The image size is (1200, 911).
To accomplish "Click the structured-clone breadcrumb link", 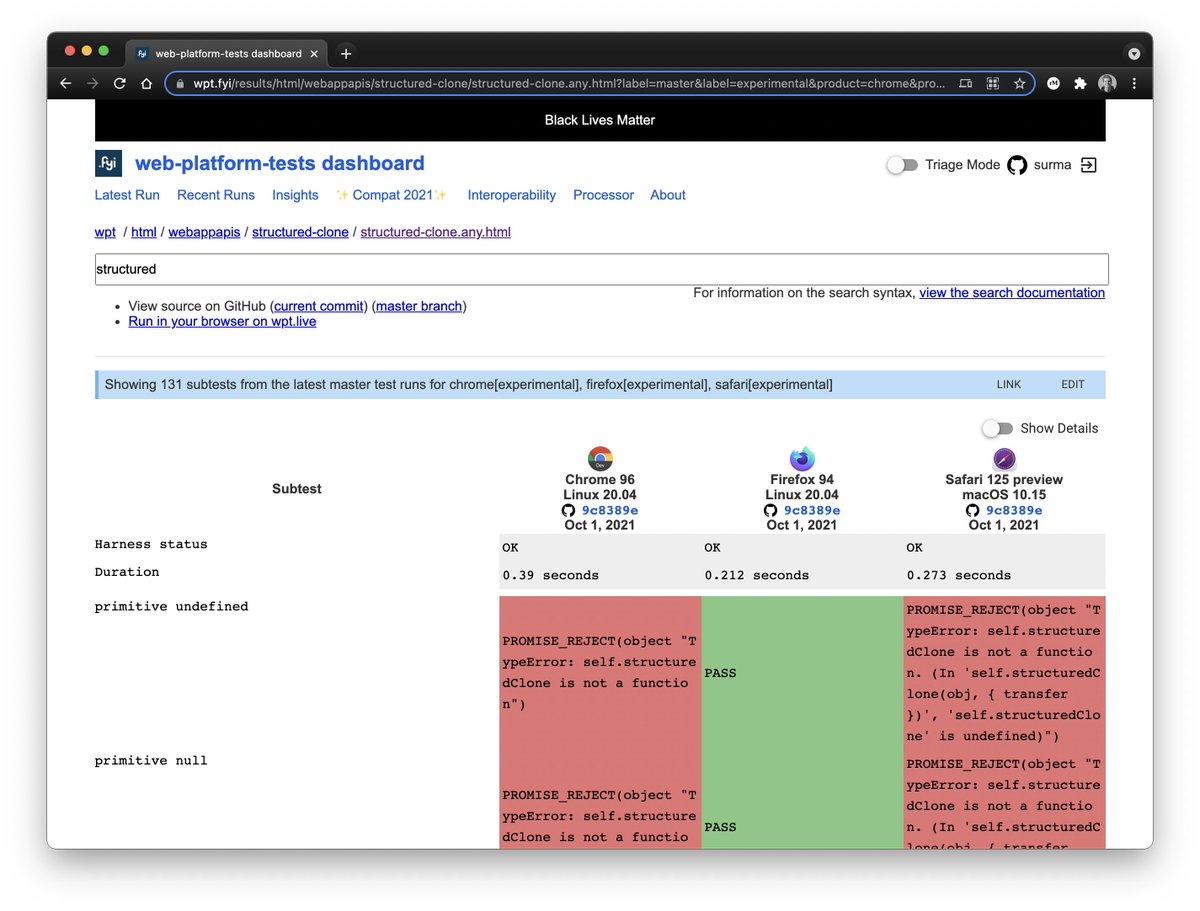I will coord(300,232).
